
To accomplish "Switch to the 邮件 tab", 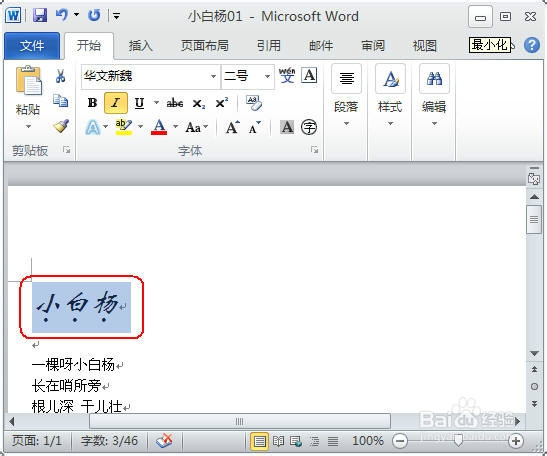I will [321, 46].
